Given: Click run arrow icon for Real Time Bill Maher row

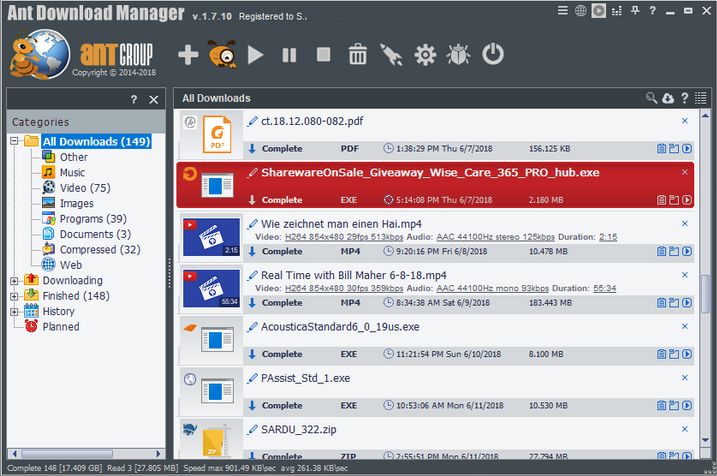Looking at the screenshot, I should 687,302.
